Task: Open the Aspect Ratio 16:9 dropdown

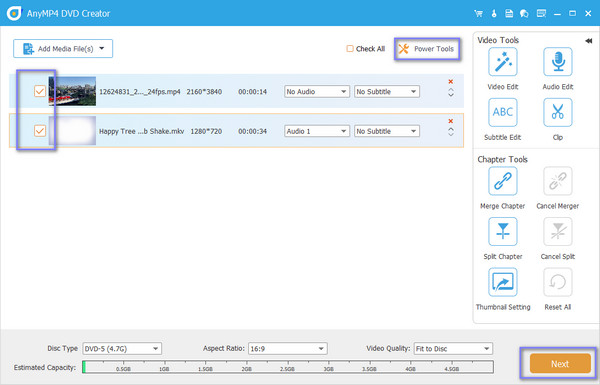Action: click(x=287, y=349)
